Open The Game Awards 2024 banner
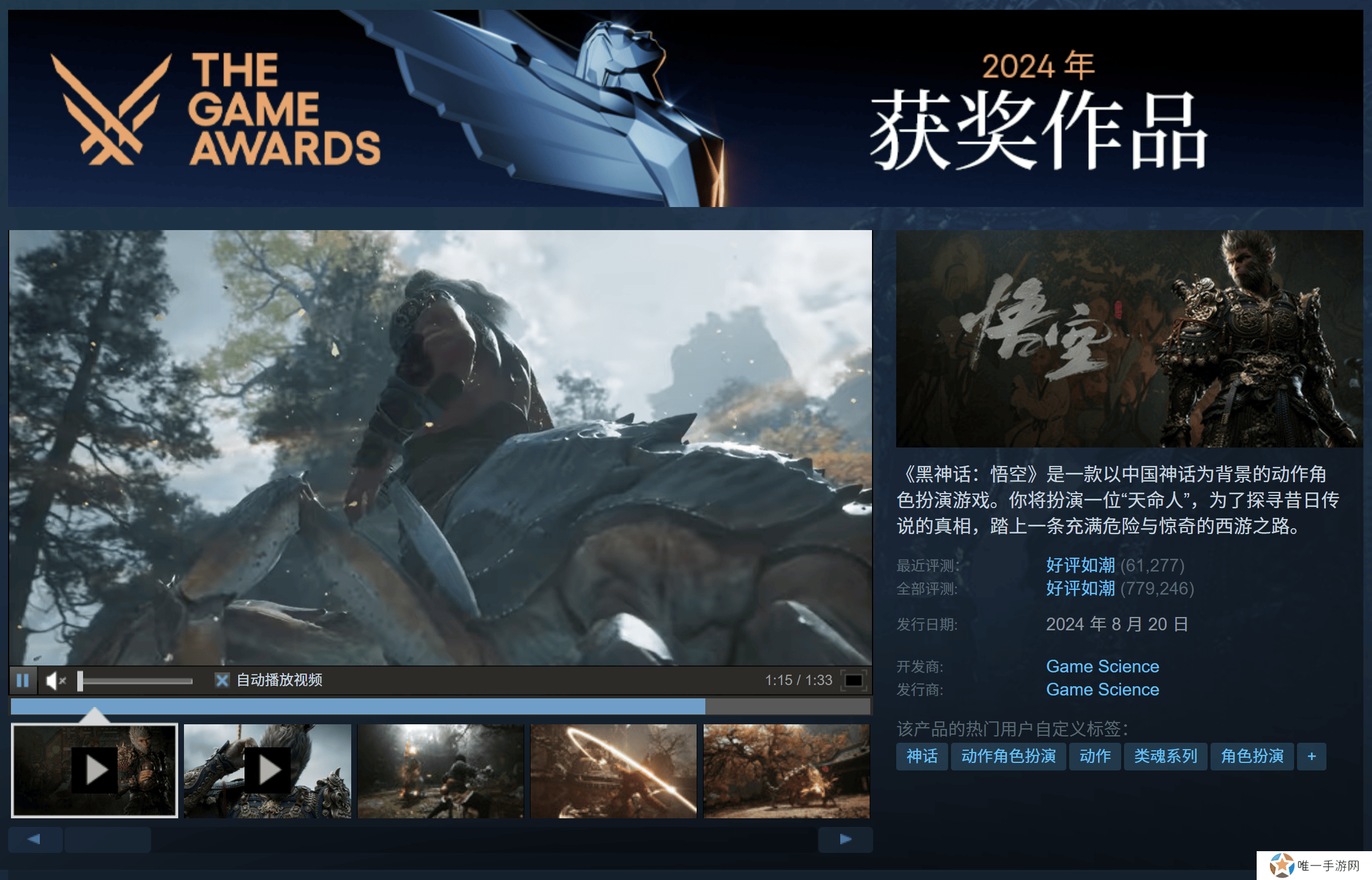This screenshot has height=880, width=1372. [685, 108]
